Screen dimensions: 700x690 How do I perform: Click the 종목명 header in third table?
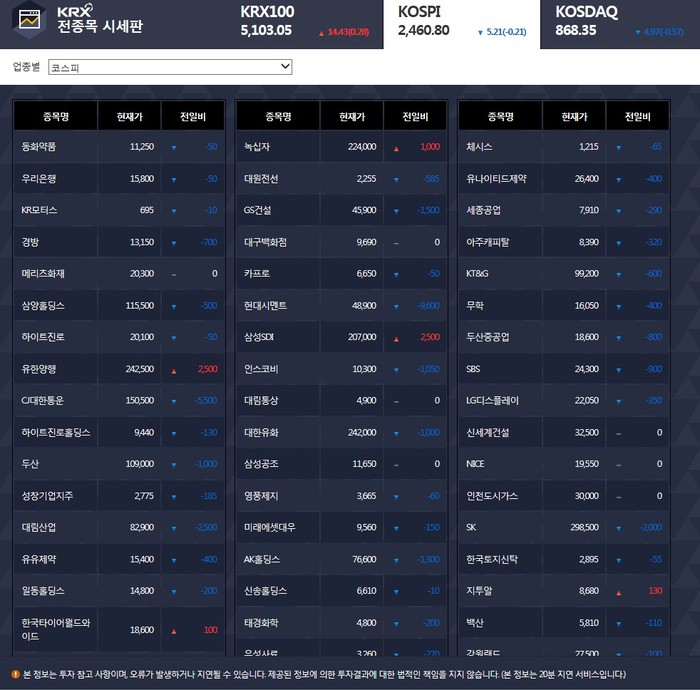pyautogui.click(x=500, y=116)
